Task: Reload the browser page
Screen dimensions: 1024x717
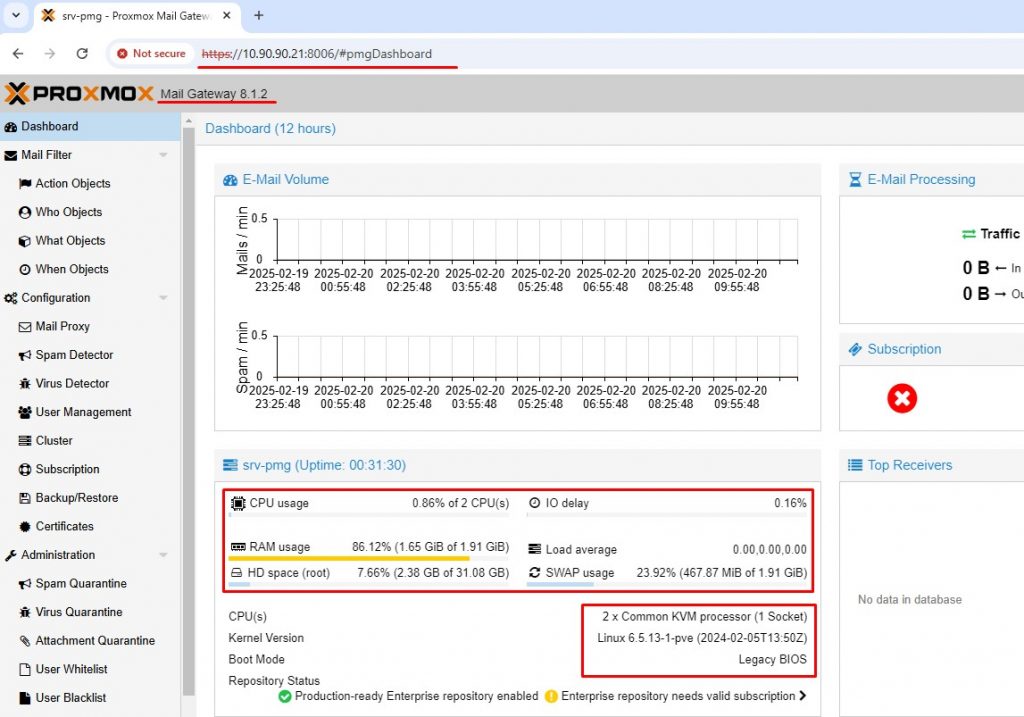Action: coord(82,54)
